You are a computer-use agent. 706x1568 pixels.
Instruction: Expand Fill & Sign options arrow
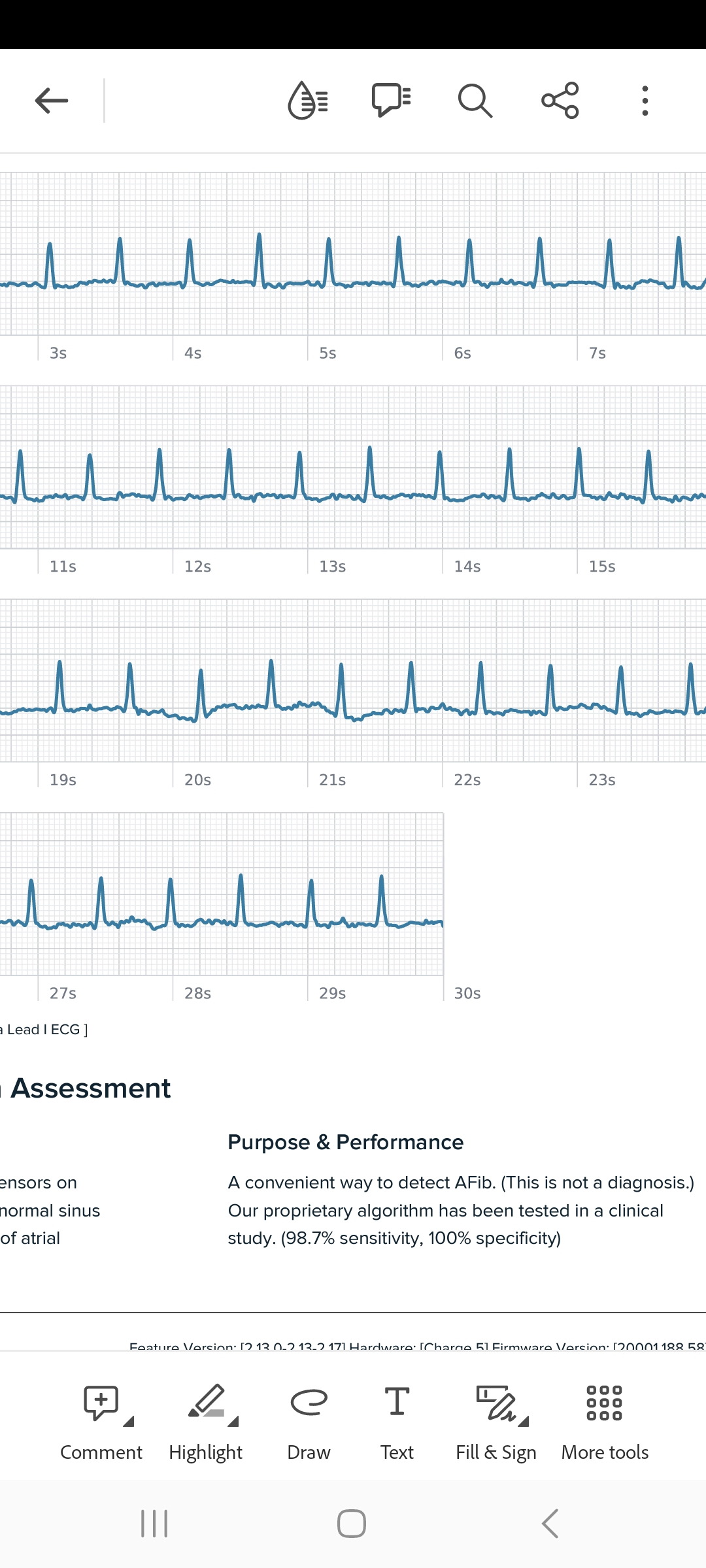524,1421
